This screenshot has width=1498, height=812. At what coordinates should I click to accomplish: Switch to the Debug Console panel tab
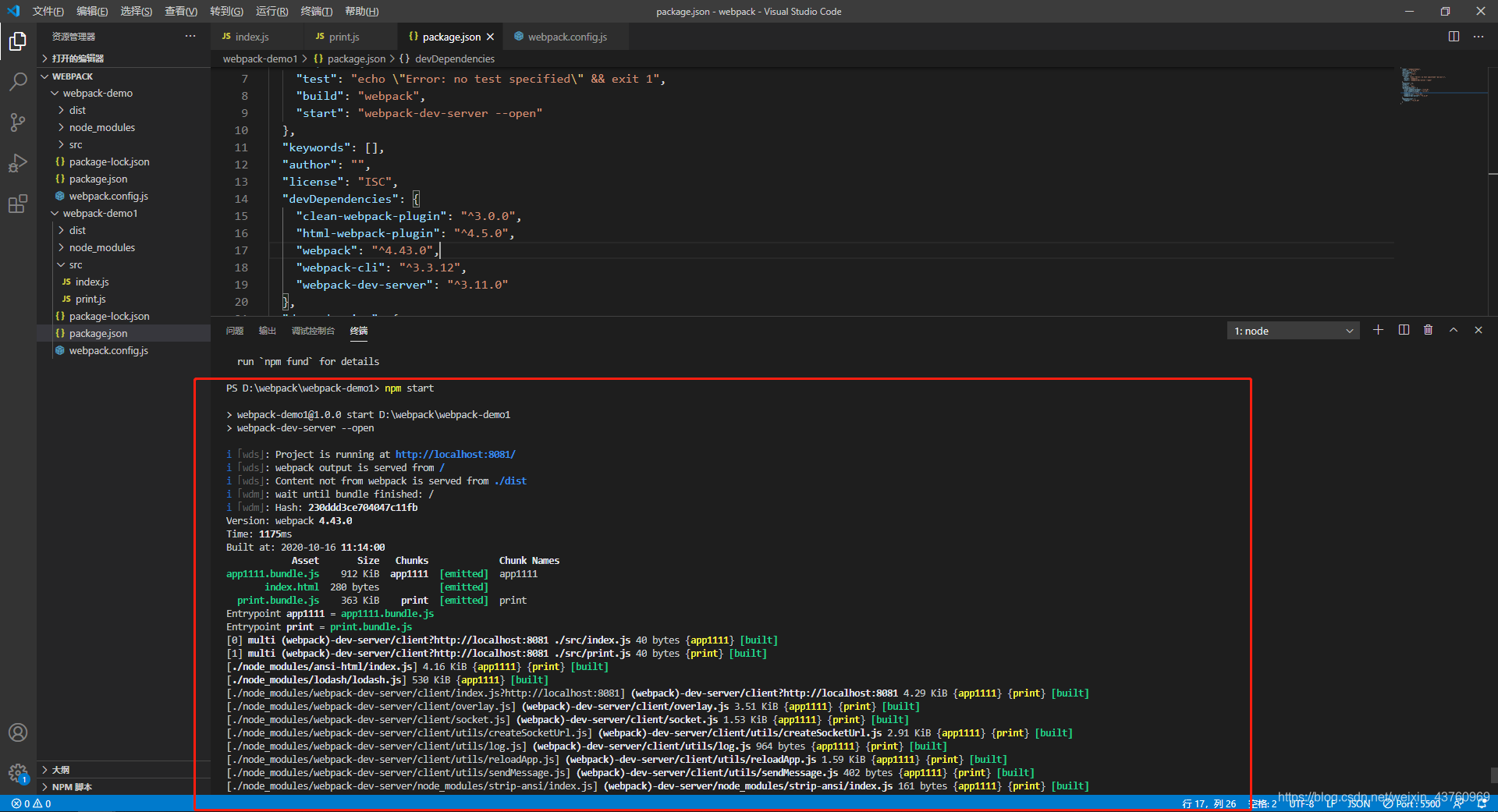pyautogui.click(x=313, y=331)
